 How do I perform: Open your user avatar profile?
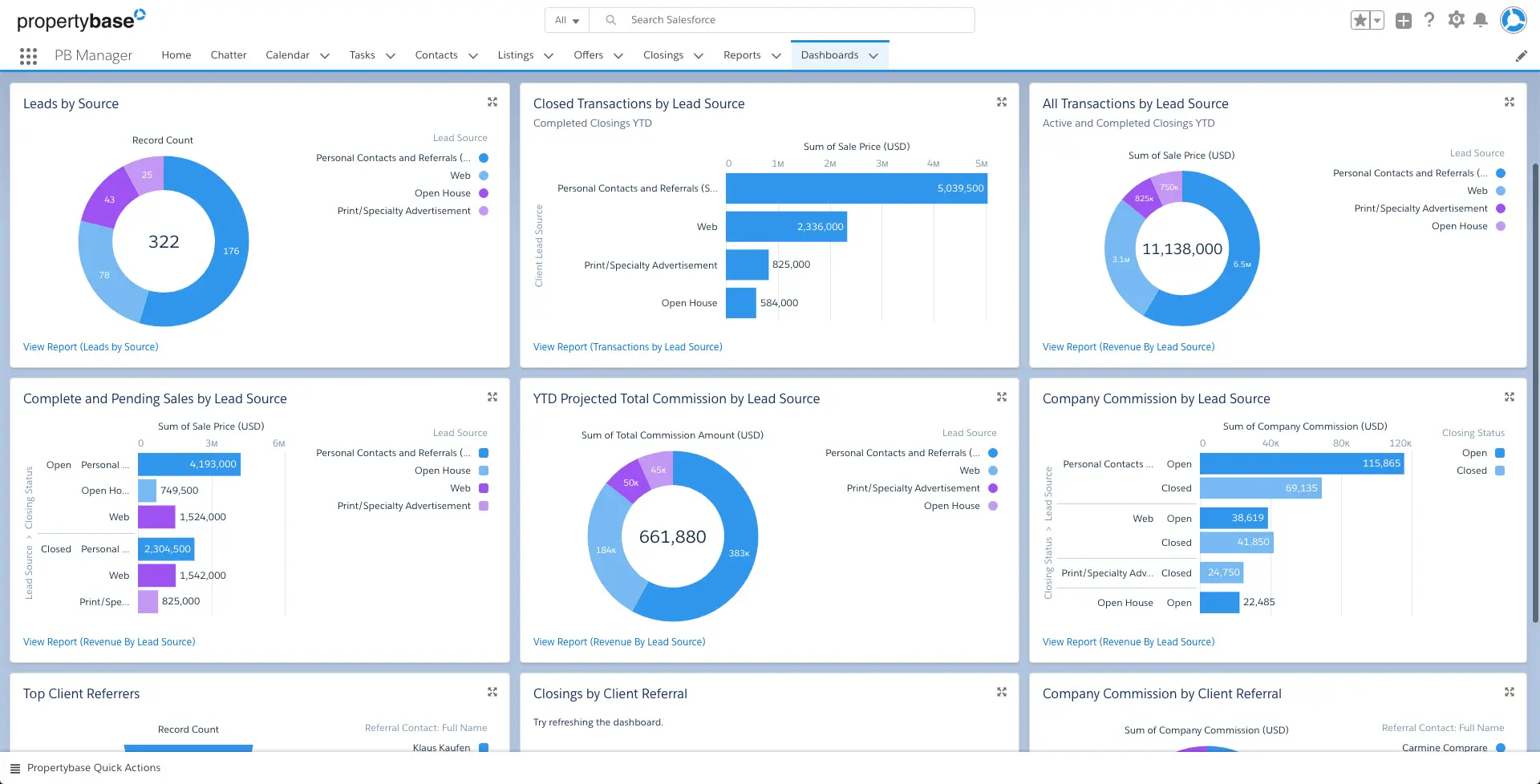pos(1513,20)
